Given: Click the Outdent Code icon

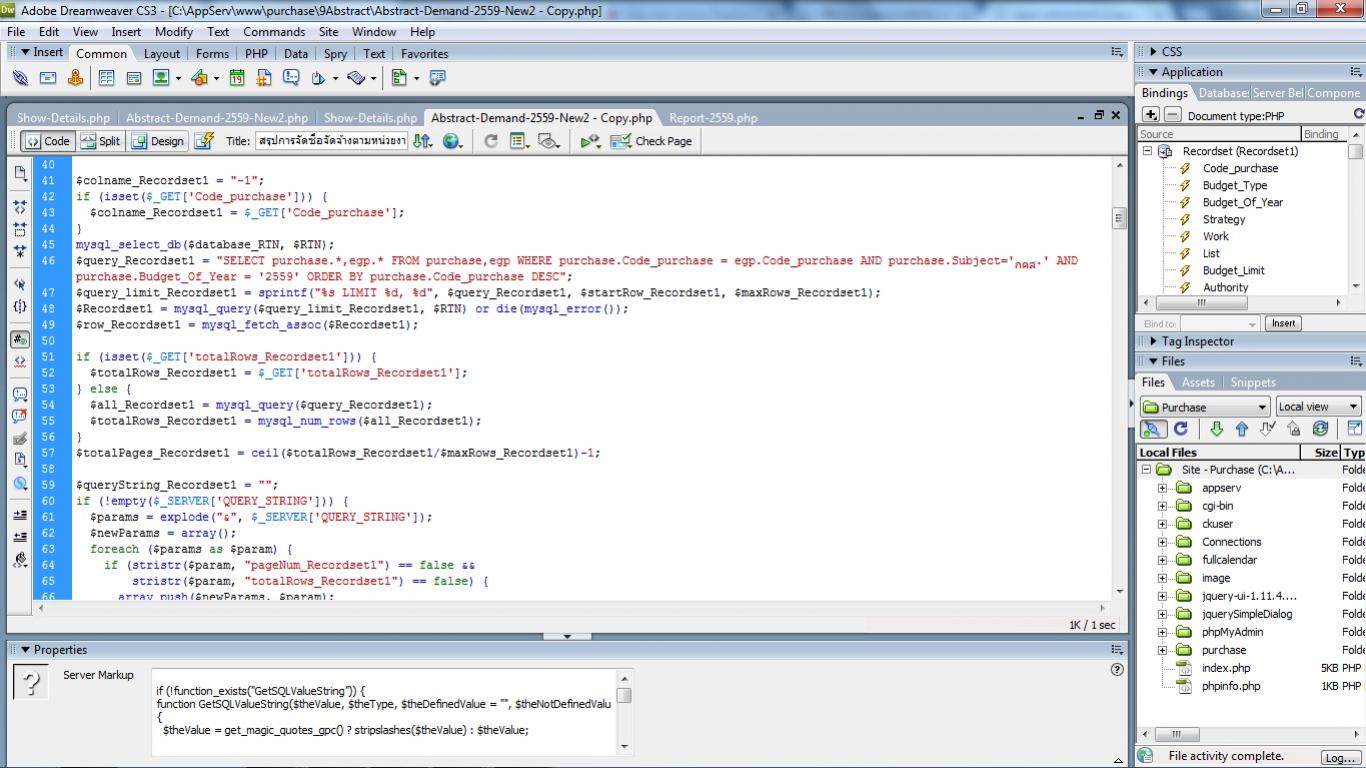Looking at the screenshot, I should (x=20, y=538).
